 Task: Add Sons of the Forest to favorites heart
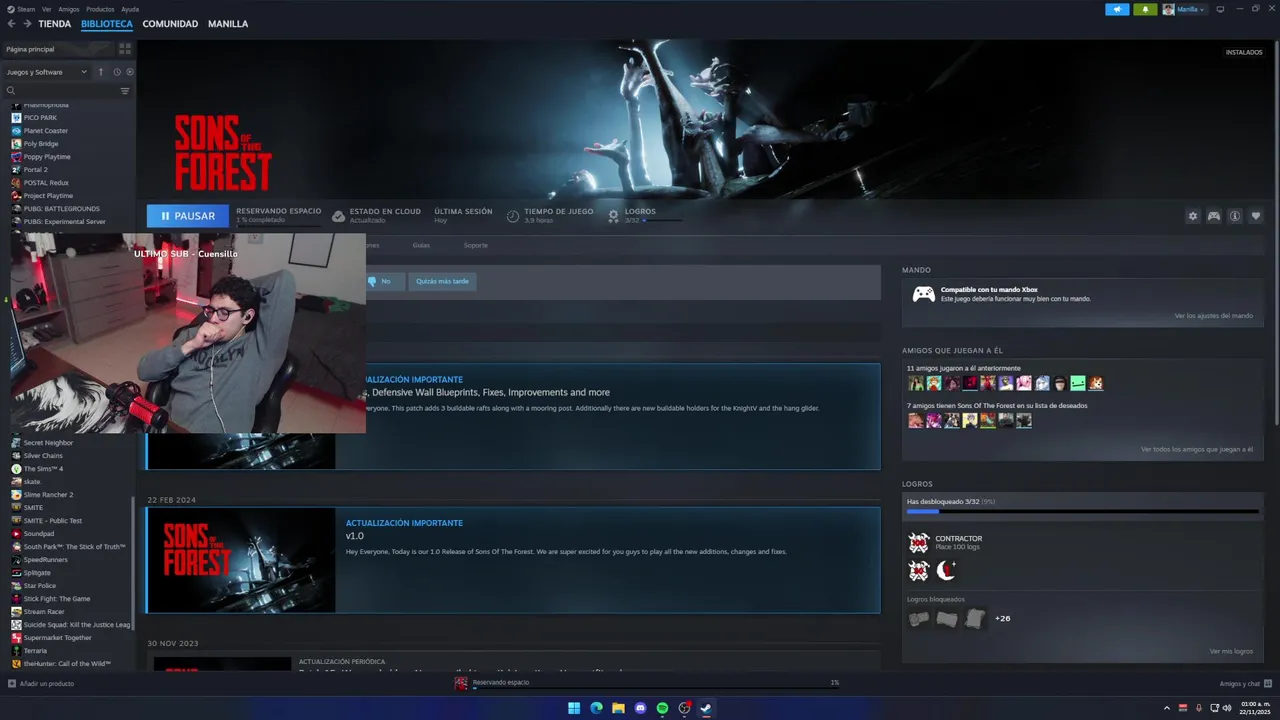click(1256, 216)
